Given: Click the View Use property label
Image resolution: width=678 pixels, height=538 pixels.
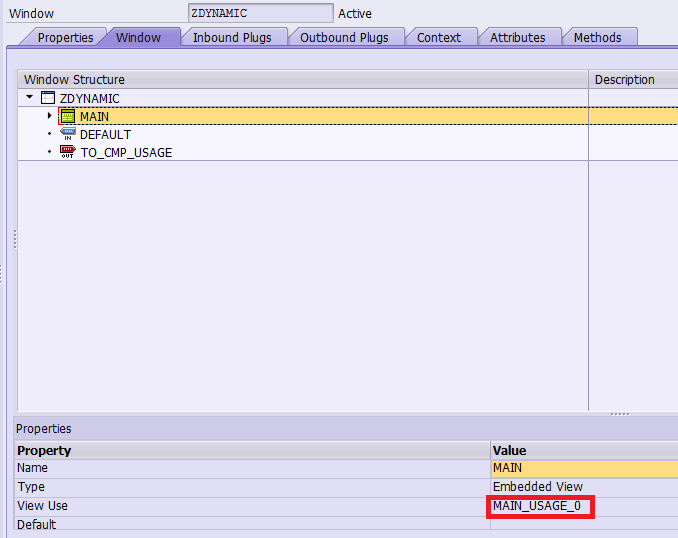Looking at the screenshot, I should point(42,506).
